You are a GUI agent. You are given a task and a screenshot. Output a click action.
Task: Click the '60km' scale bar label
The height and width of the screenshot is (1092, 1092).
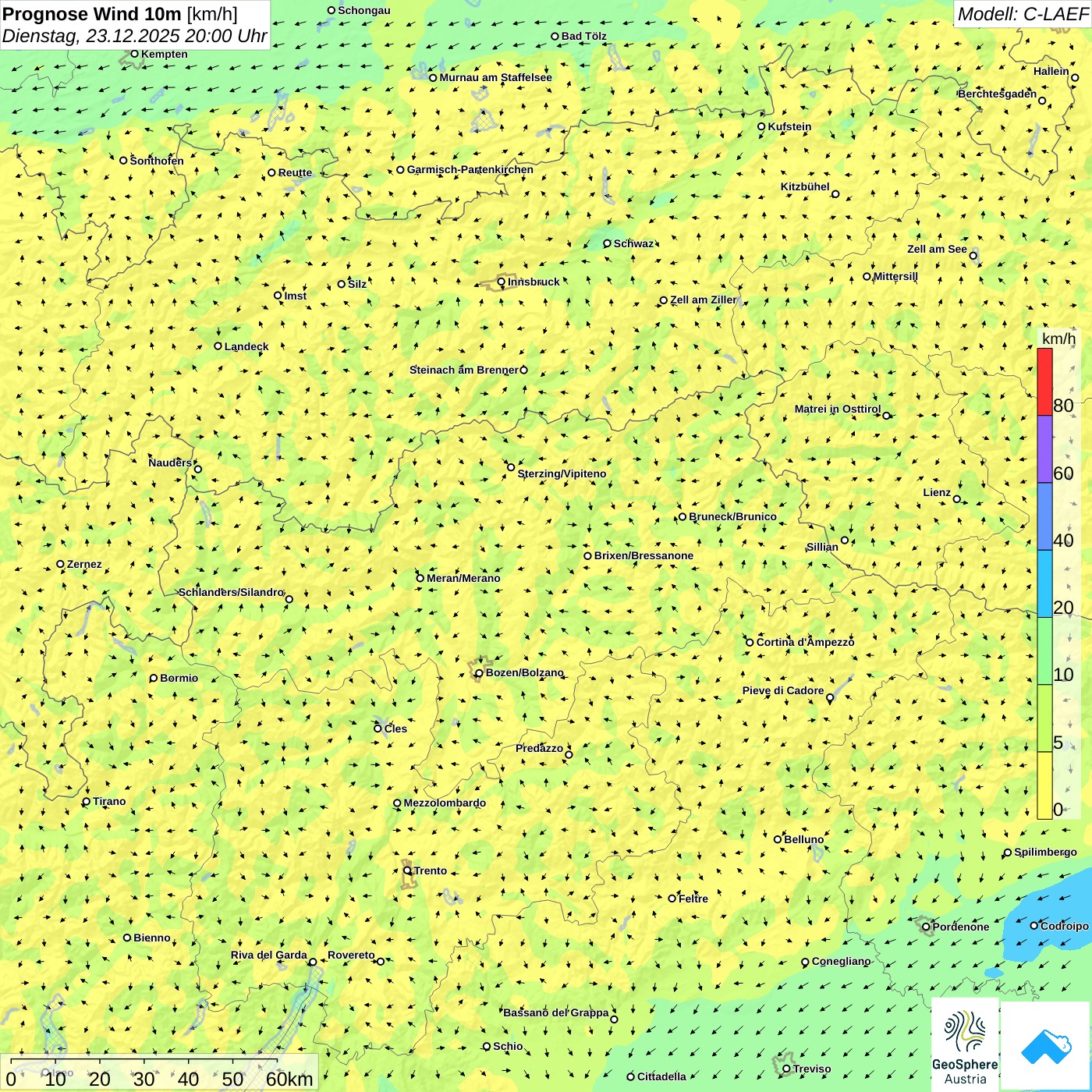click(x=289, y=1080)
